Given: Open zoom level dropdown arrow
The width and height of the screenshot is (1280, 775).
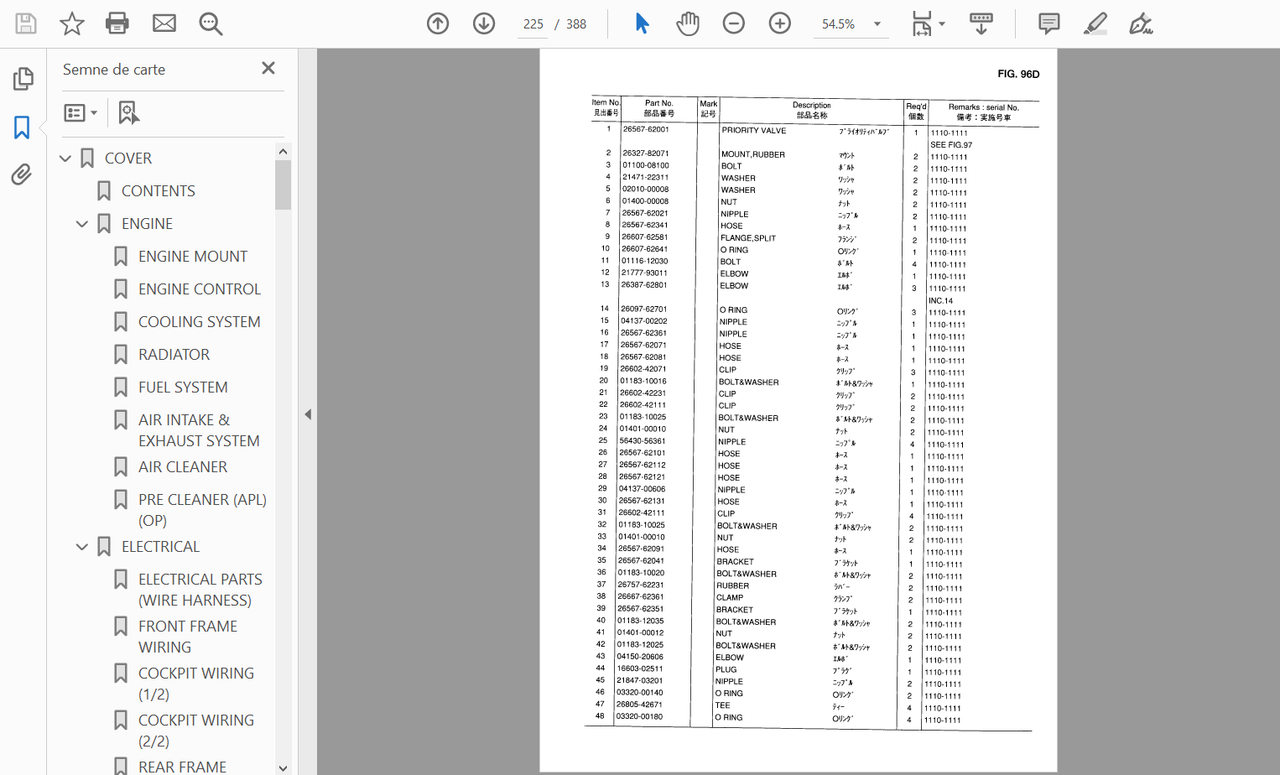Looking at the screenshot, I should click(877, 24).
